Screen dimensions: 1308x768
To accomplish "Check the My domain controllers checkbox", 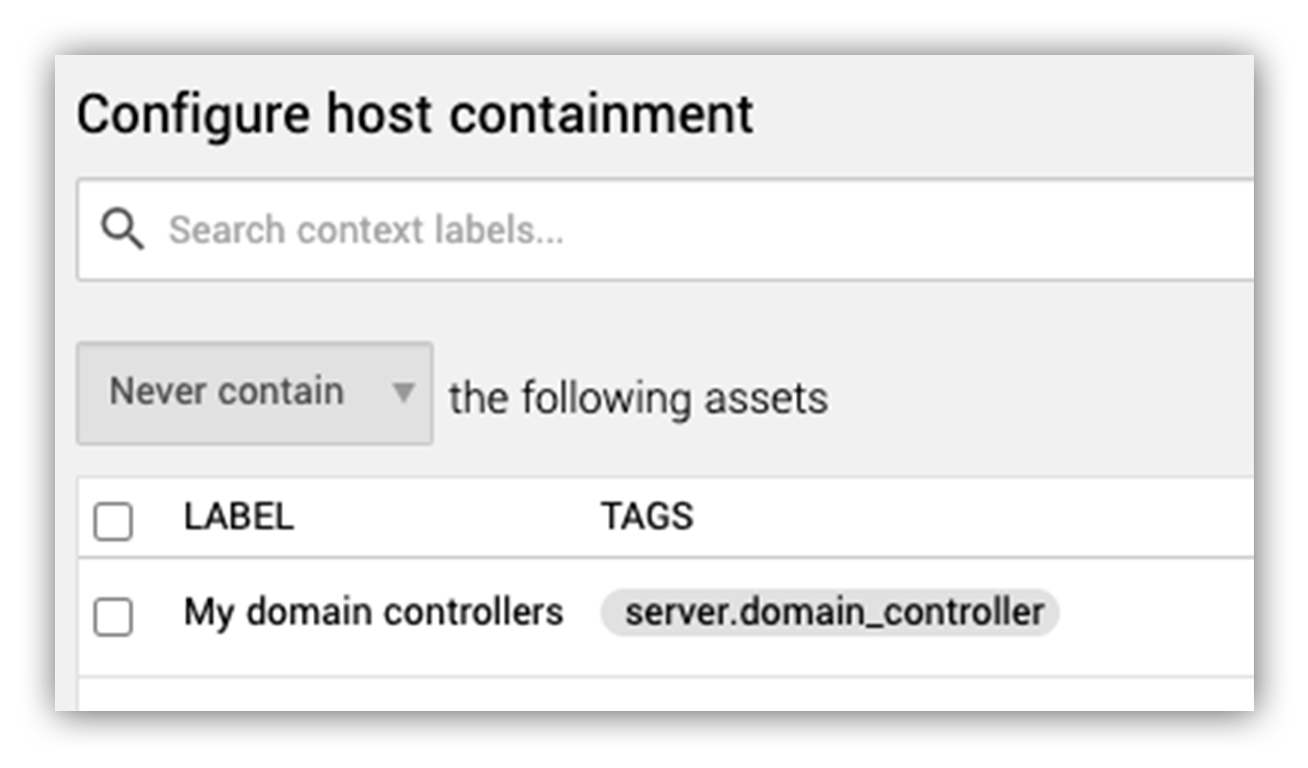I will (x=113, y=616).
